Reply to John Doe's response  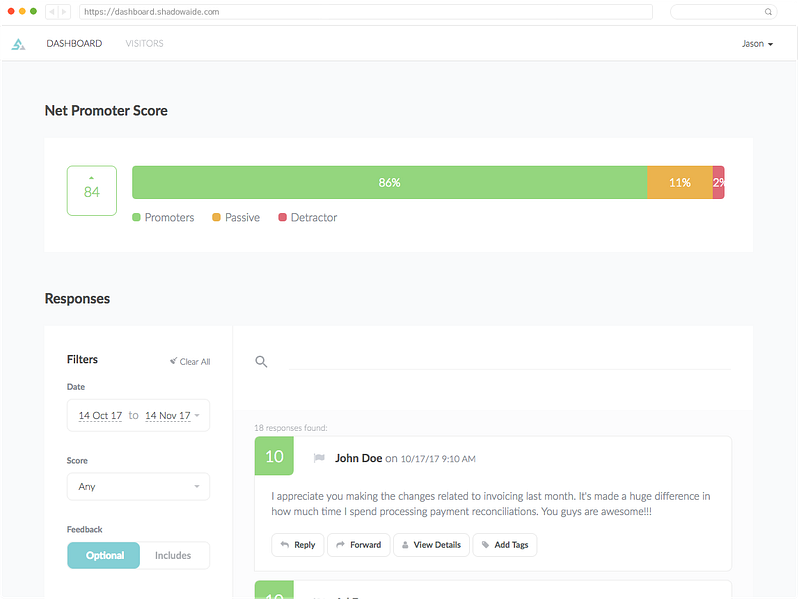tap(298, 545)
